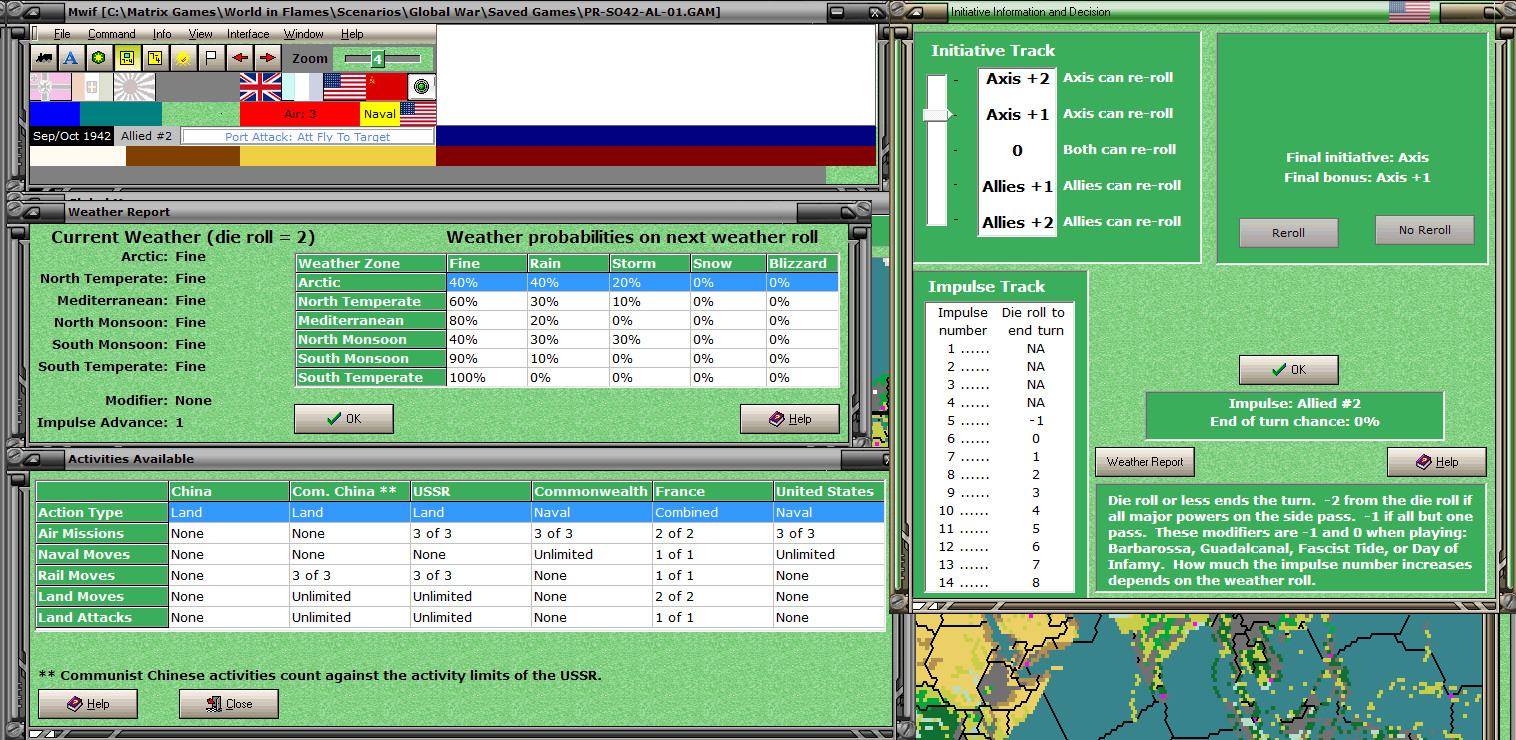Open the File menu

coord(62,34)
